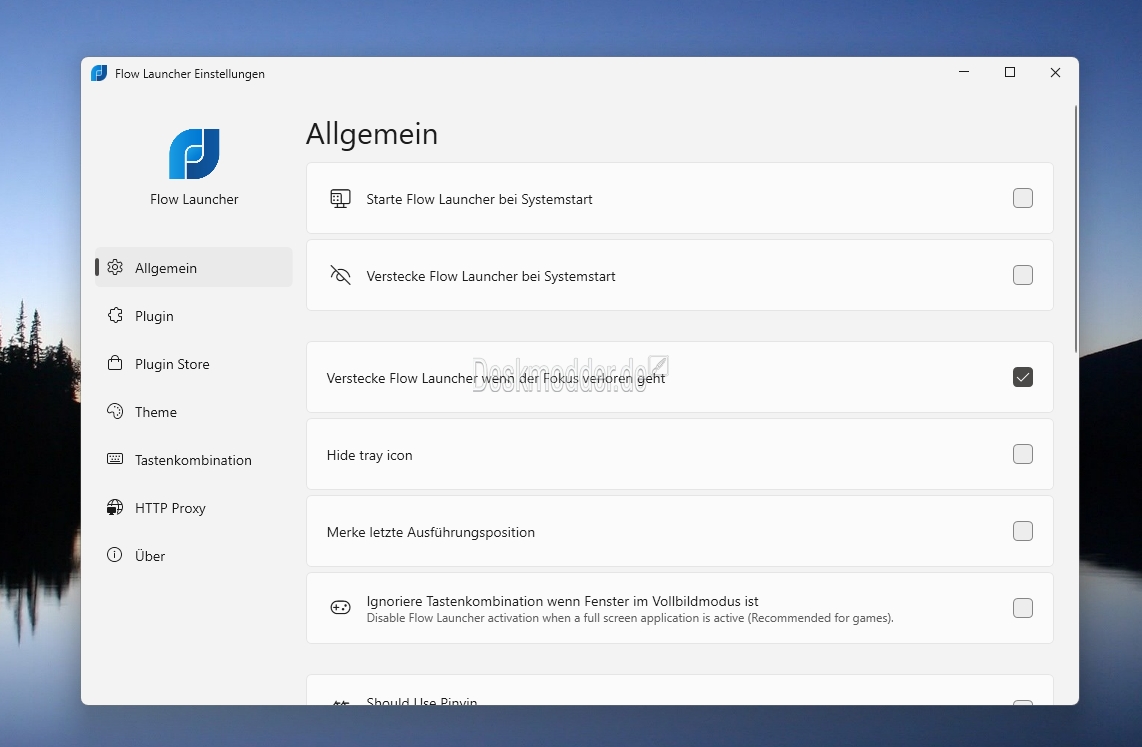This screenshot has height=747, width=1142.
Task: Maximize the Flow Launcher settings window
Action: (1010, 73)
